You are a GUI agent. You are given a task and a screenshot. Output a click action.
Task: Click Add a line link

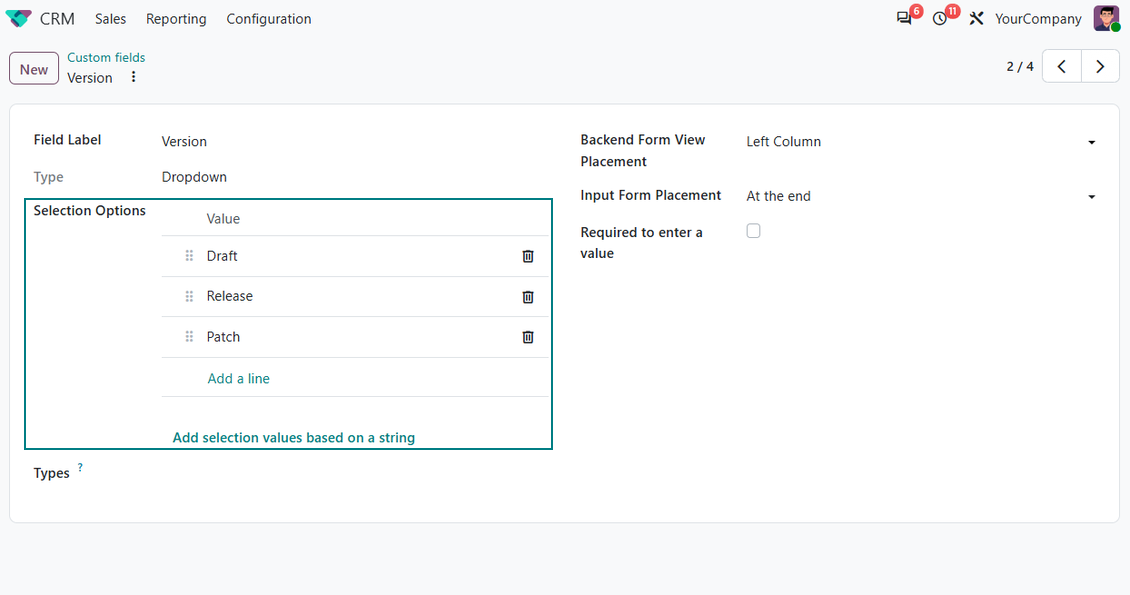(x=239, y=378)
